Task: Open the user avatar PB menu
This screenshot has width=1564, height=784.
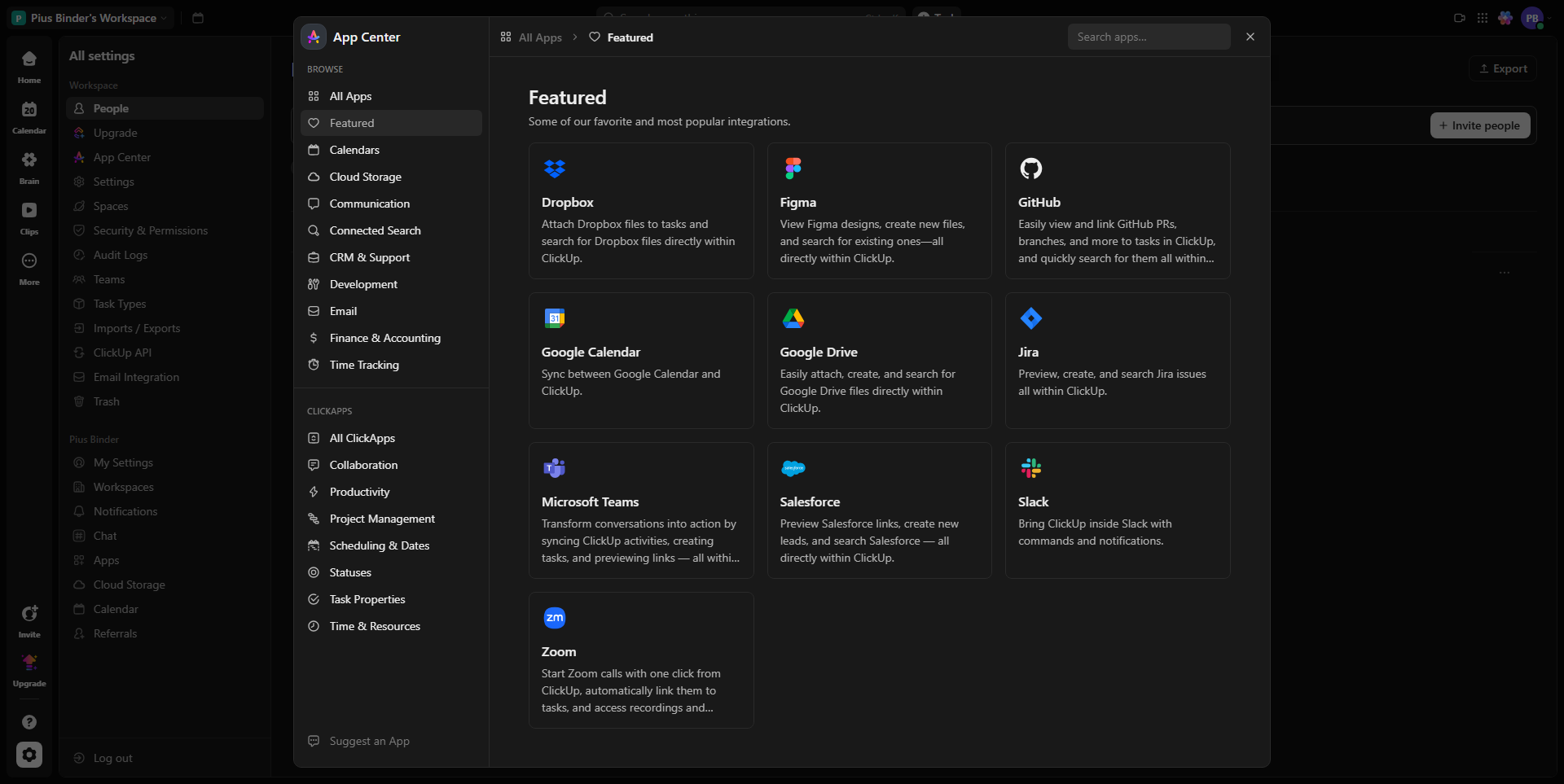Action: click(x=1532, y=18)
